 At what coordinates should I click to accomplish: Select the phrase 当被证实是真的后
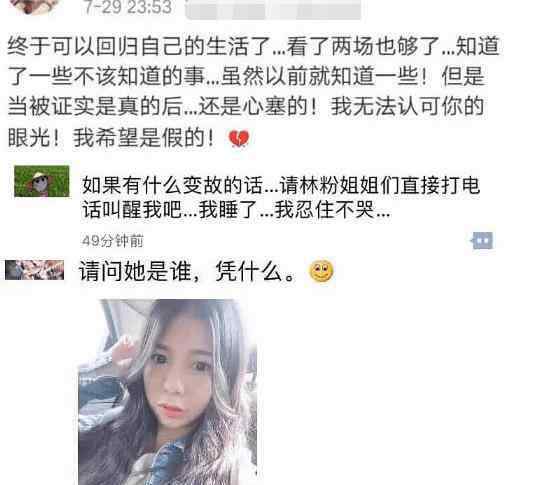pyautogui.click(x=95, y=106)
